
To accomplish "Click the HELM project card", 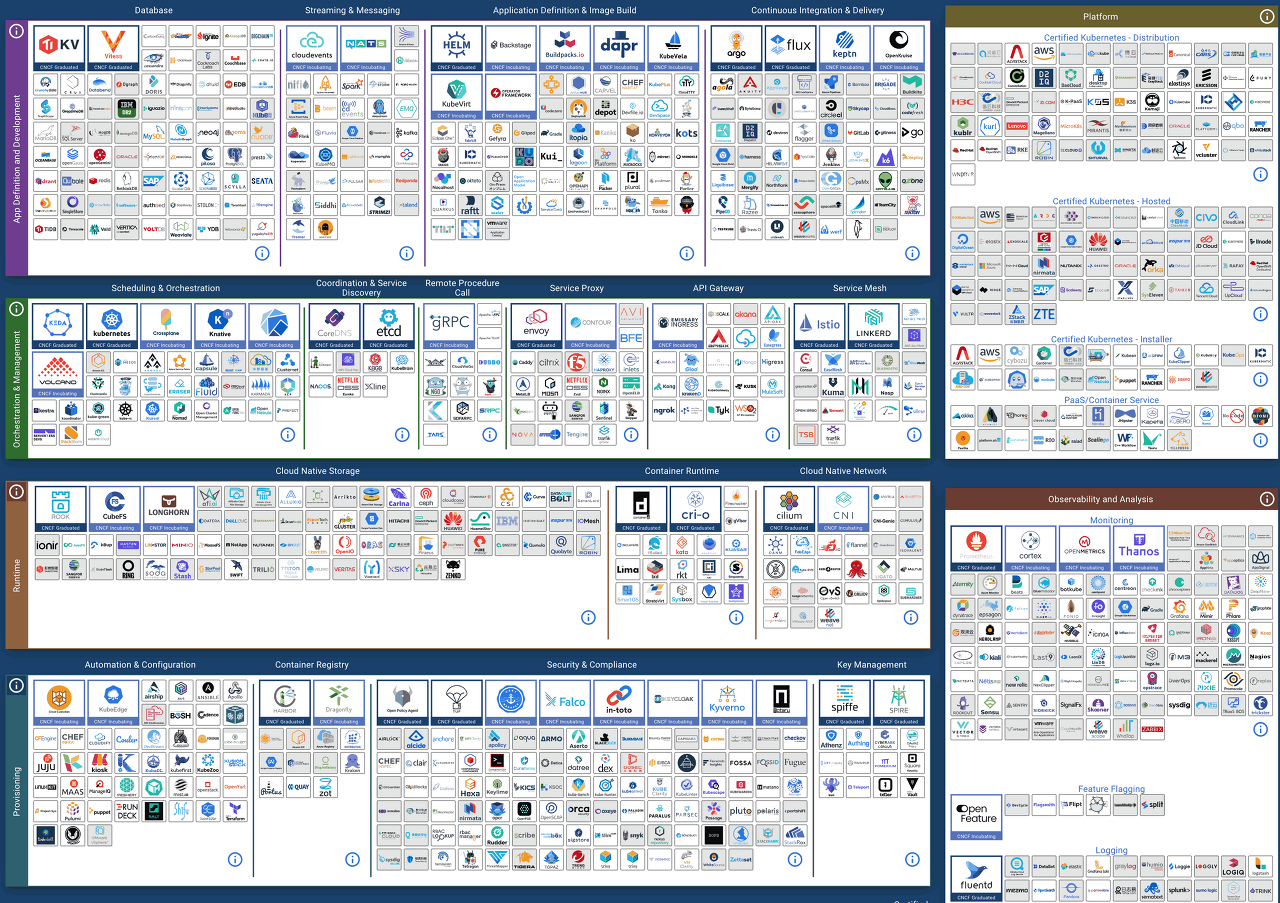I will 457,48.
